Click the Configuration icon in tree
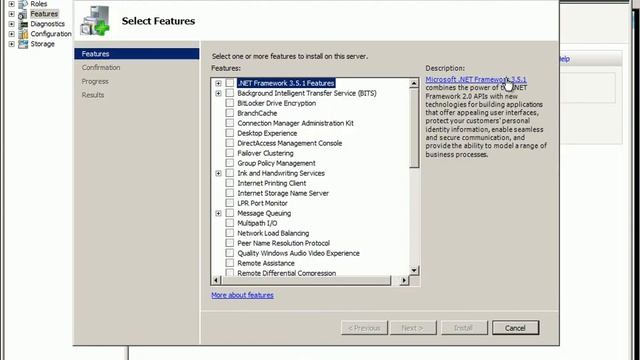This screenshot has height=360, width=640. coord(23,34)
